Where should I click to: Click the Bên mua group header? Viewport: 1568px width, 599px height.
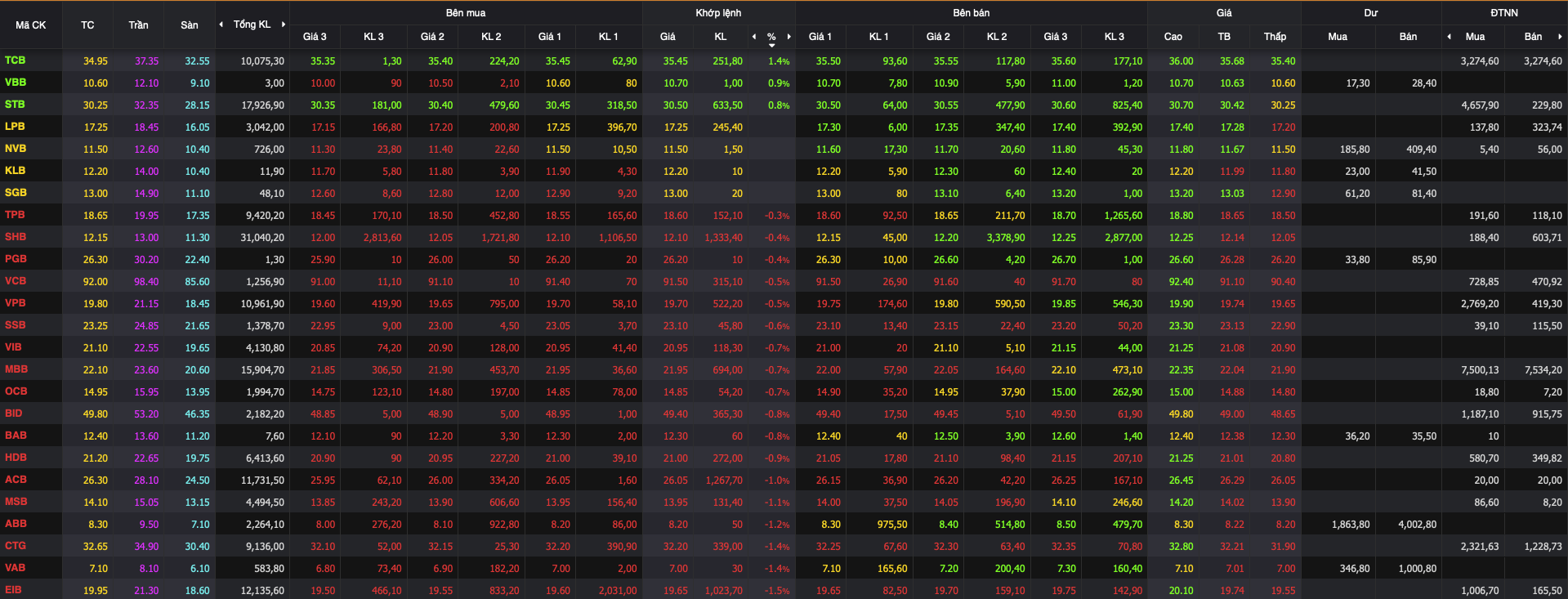click(x=466, y=13)
